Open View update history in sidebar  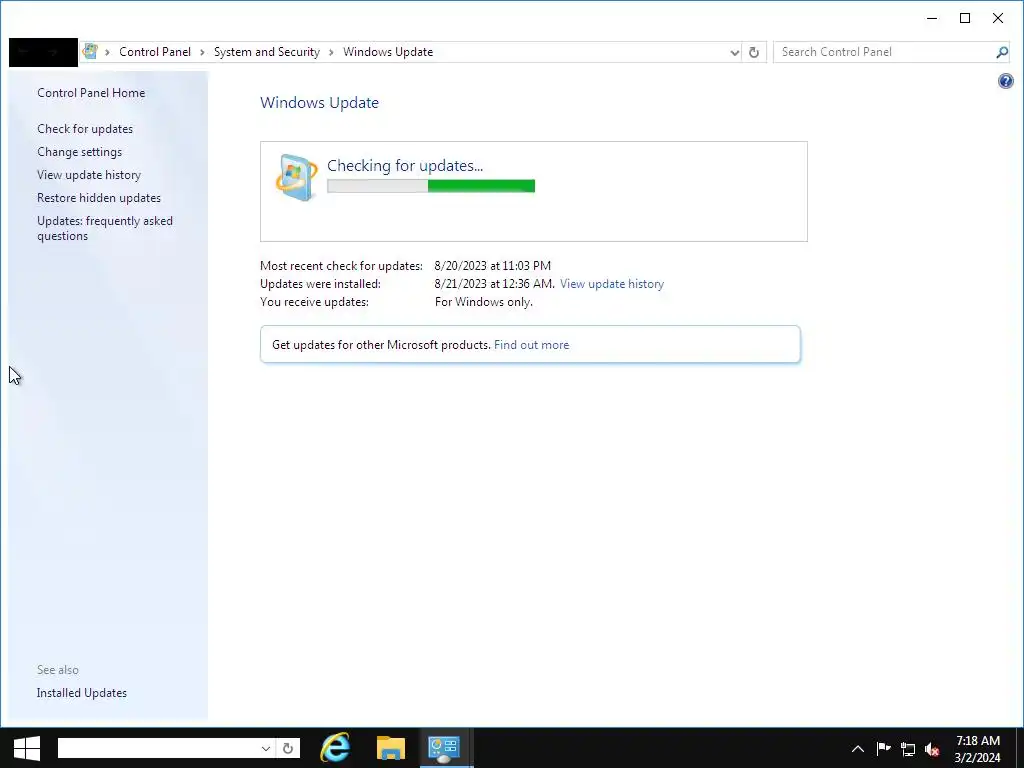89,174
